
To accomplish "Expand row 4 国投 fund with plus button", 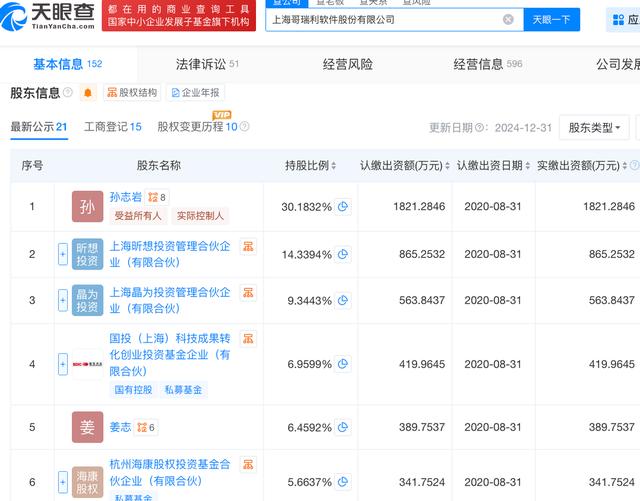I will [x=63, y=365].
